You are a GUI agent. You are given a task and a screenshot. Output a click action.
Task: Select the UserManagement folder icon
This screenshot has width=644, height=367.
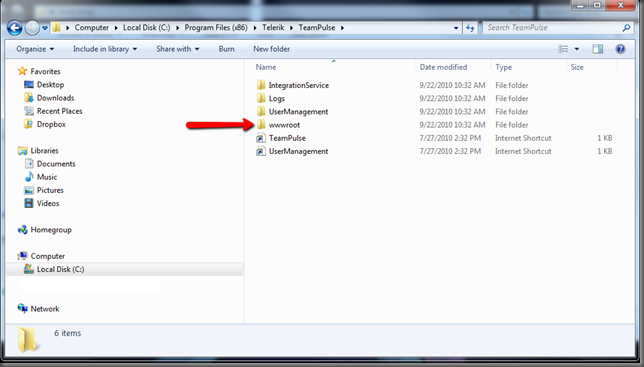pos(261,111)
